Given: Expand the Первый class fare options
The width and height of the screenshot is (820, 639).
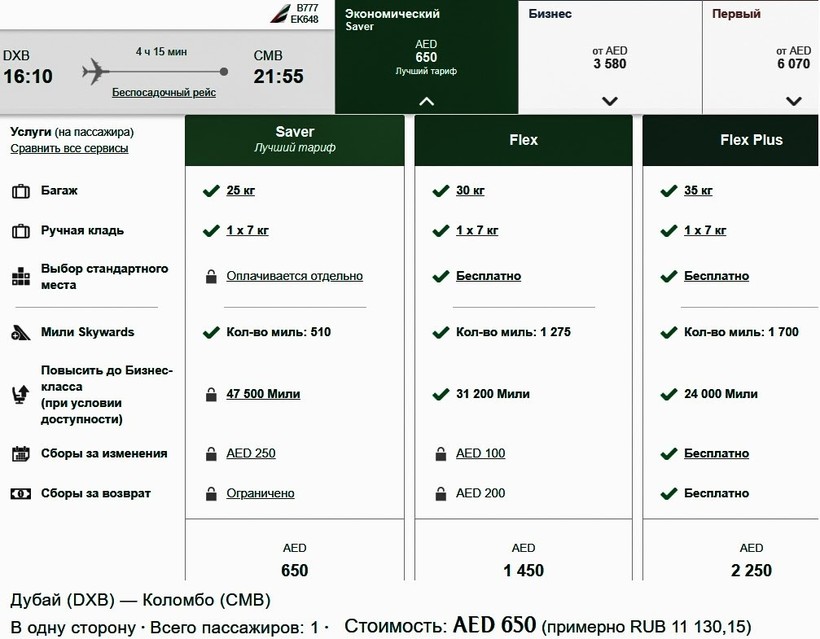Looking at the screenshot, I should click(794, 101).
